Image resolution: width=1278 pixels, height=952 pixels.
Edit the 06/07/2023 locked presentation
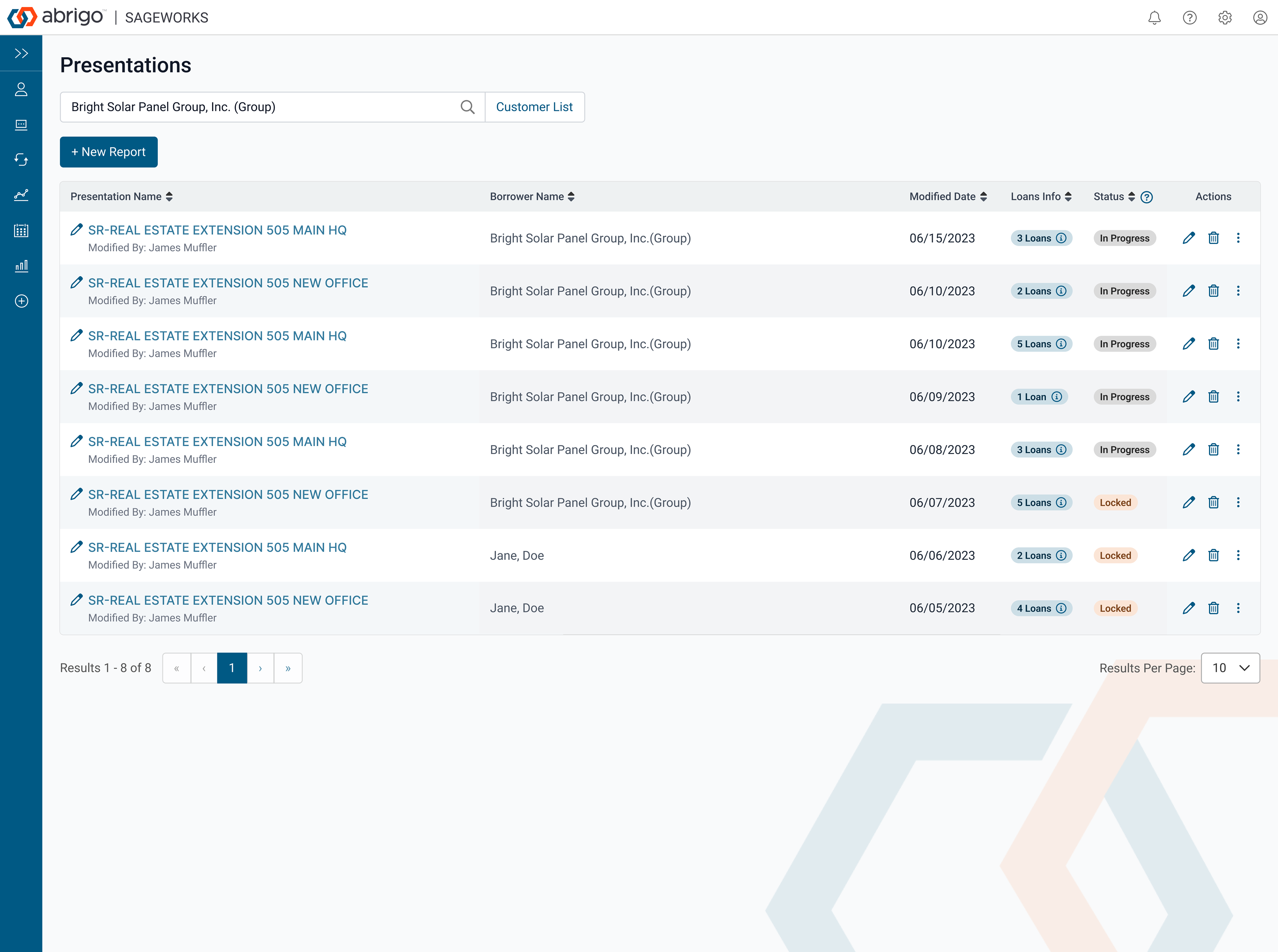click(x=1189, y=503)
